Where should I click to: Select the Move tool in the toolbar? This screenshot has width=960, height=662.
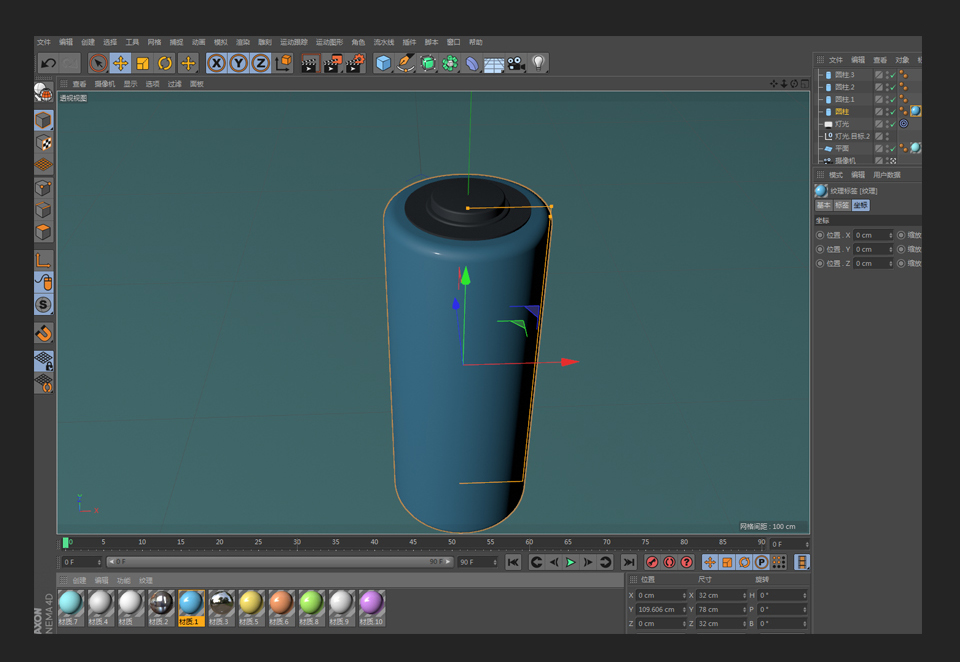118,63
